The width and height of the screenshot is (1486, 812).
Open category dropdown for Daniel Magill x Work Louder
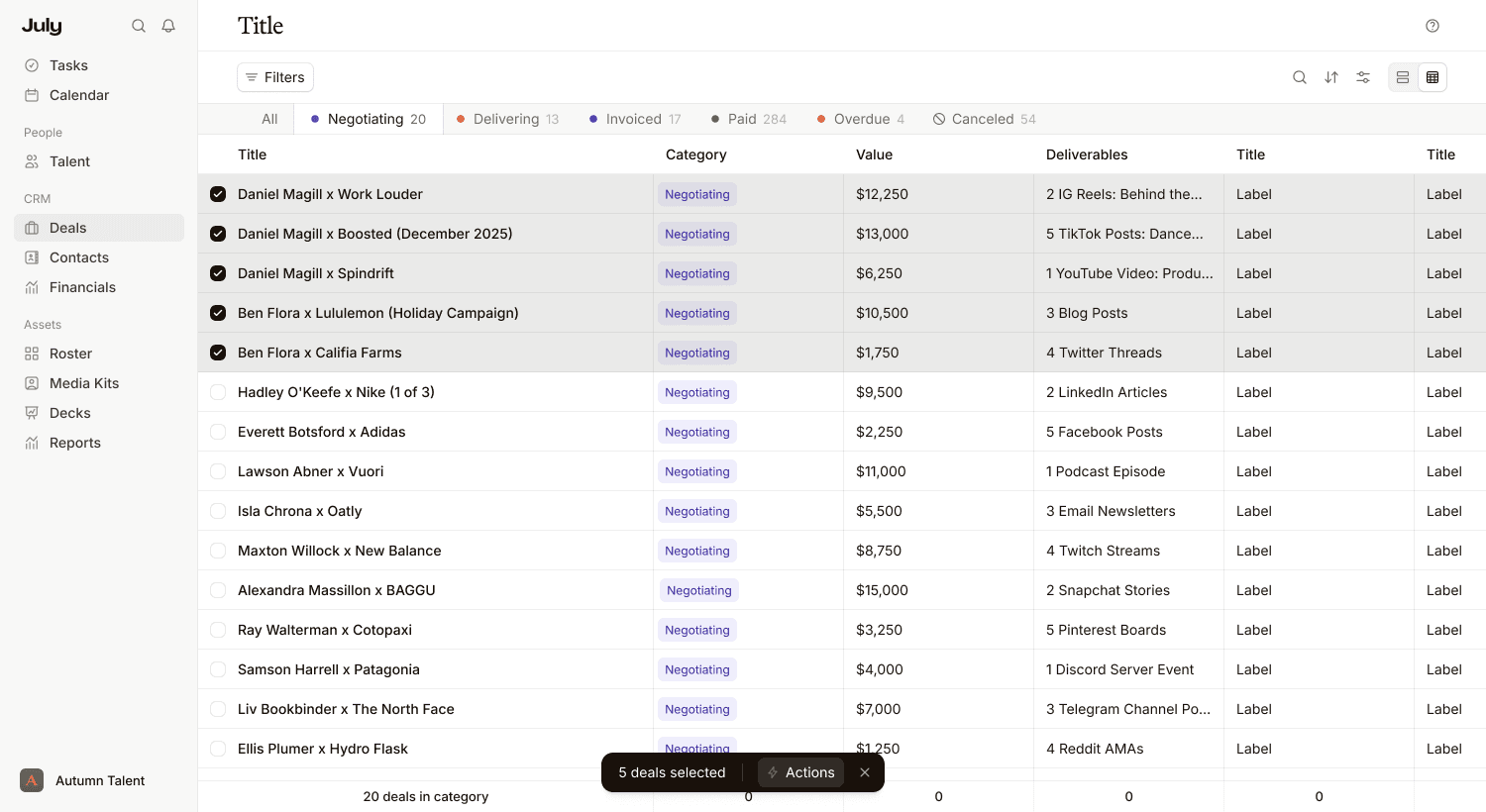click(697, 194)
